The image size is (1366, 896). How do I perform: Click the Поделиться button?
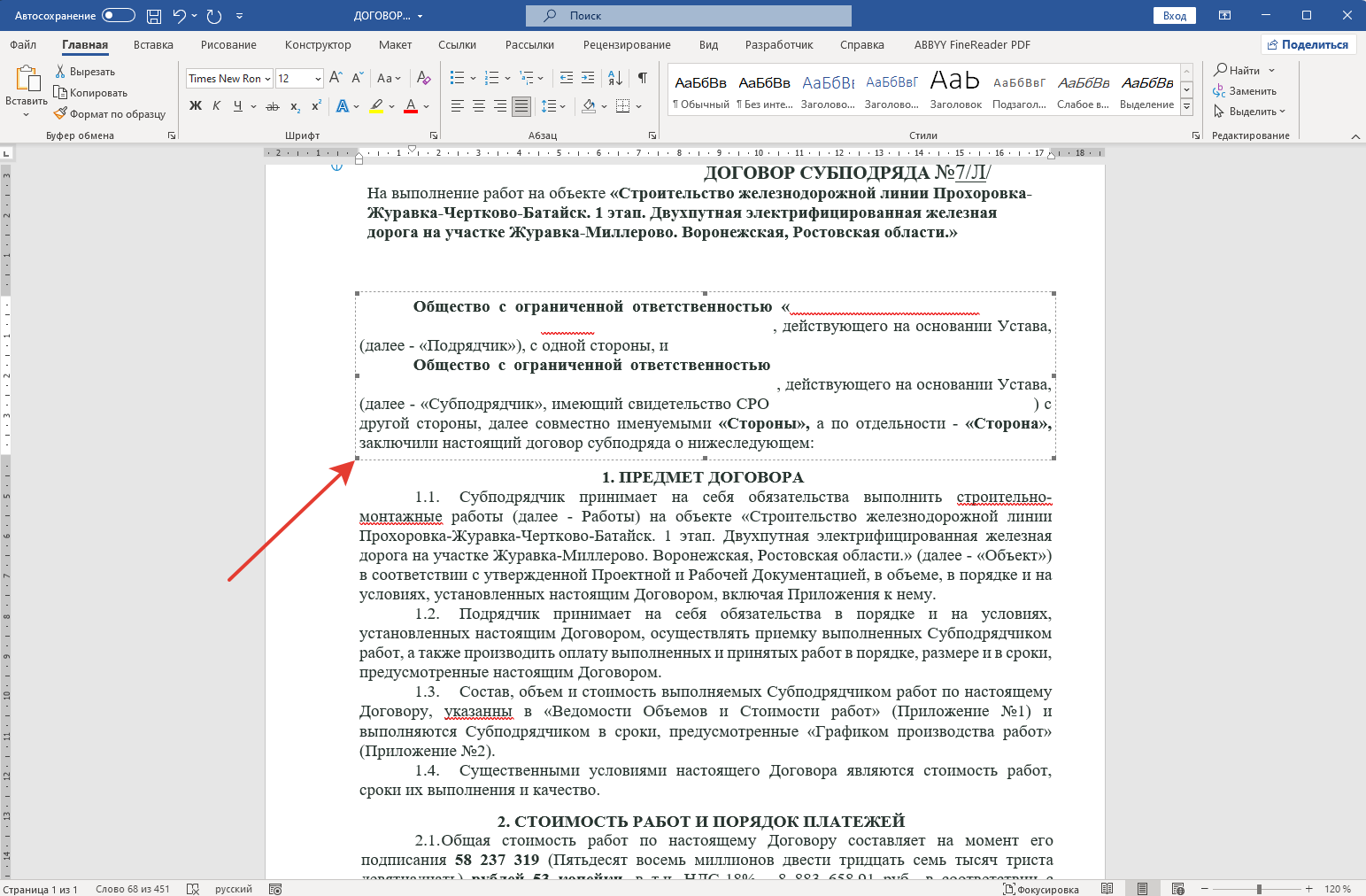tap(1308, 44)
